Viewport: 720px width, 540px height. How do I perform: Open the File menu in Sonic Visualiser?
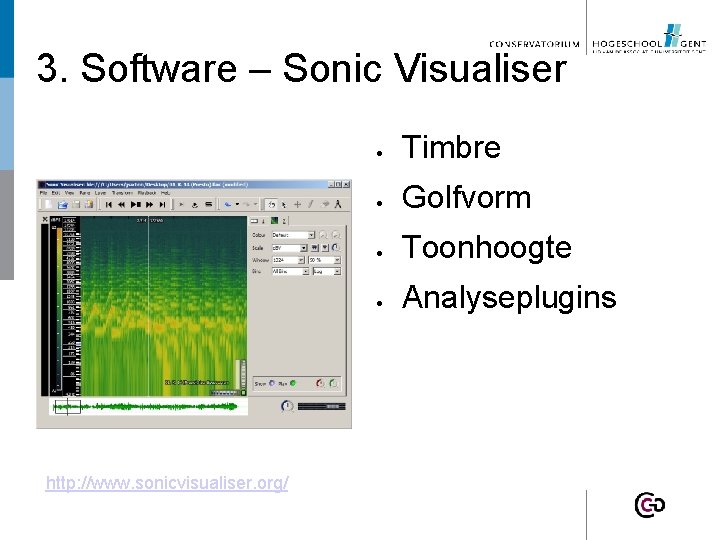pos(43,193)
